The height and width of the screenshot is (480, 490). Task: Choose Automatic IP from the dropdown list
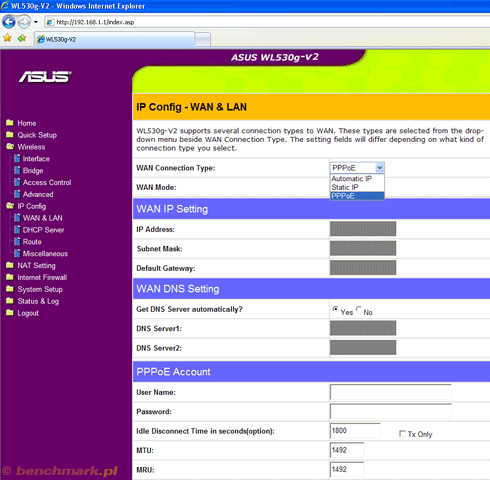tap(352, 179)
